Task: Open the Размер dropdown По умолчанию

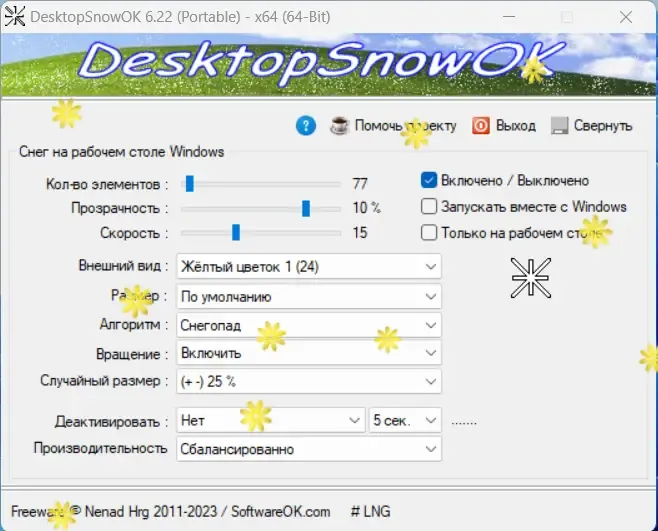Action: pos(309,296)
